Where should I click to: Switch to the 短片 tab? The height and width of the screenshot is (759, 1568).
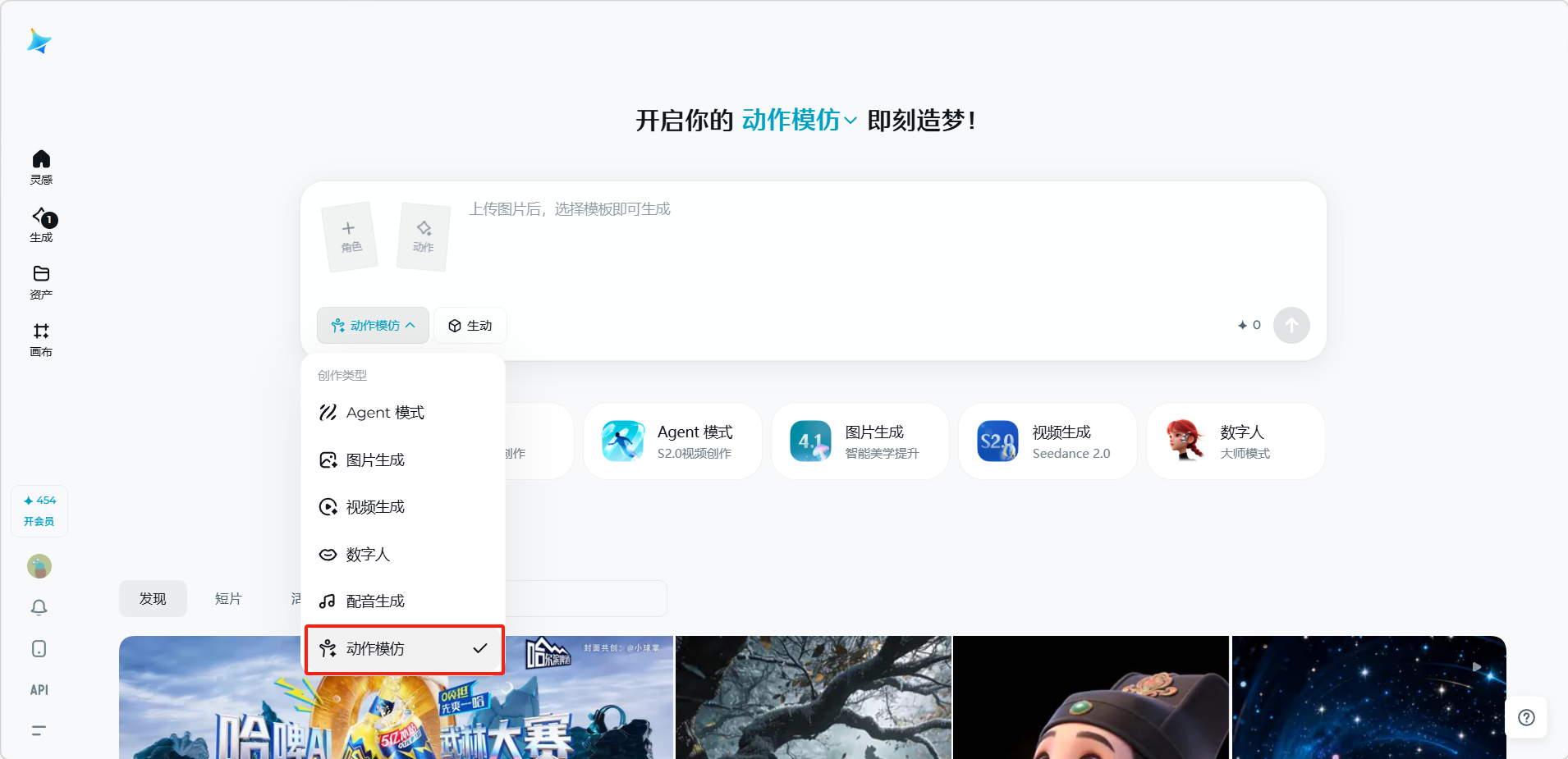tap(228, 599)
